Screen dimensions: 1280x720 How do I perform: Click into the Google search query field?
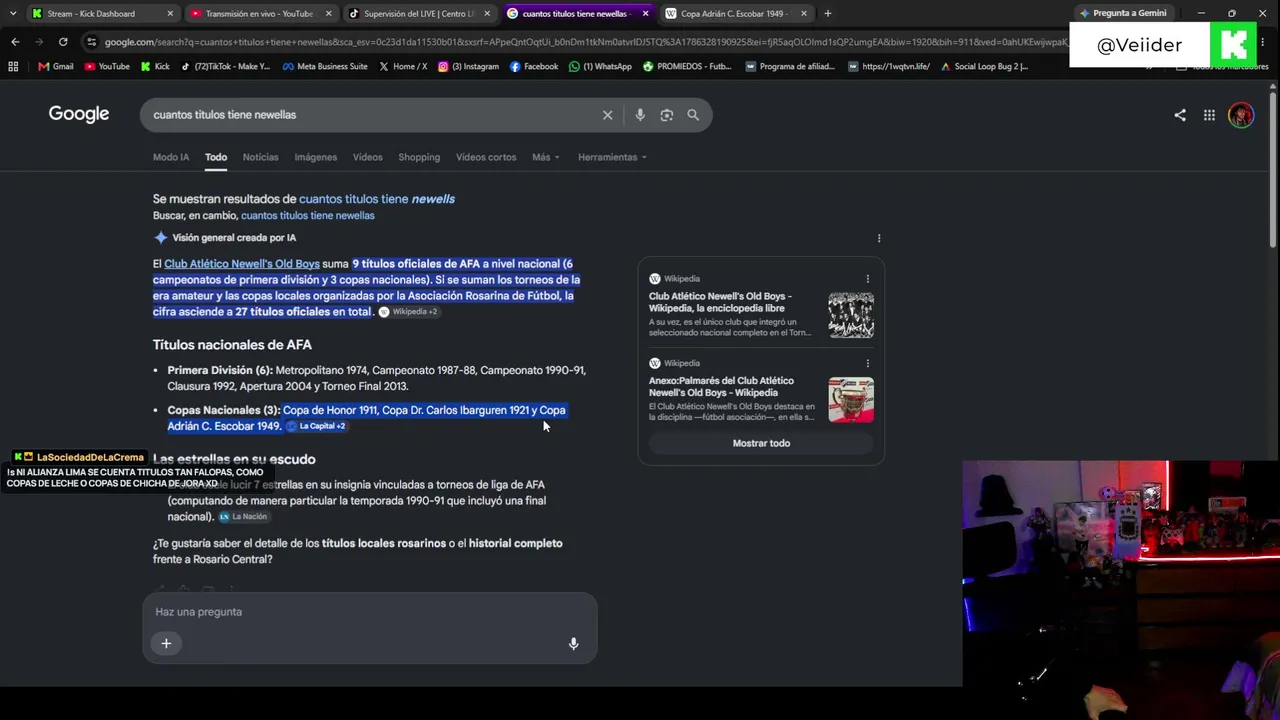tap(370, 115)
